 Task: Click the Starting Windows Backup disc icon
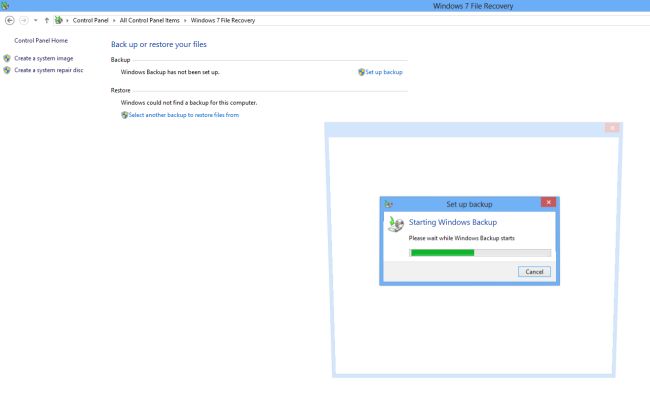pos(396,224)
